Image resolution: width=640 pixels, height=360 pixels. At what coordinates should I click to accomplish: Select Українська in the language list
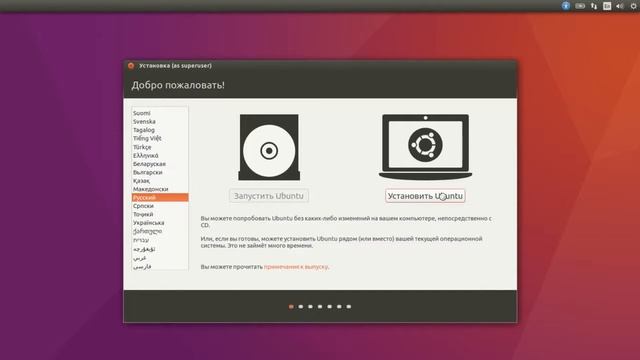(x=160, y=223)
